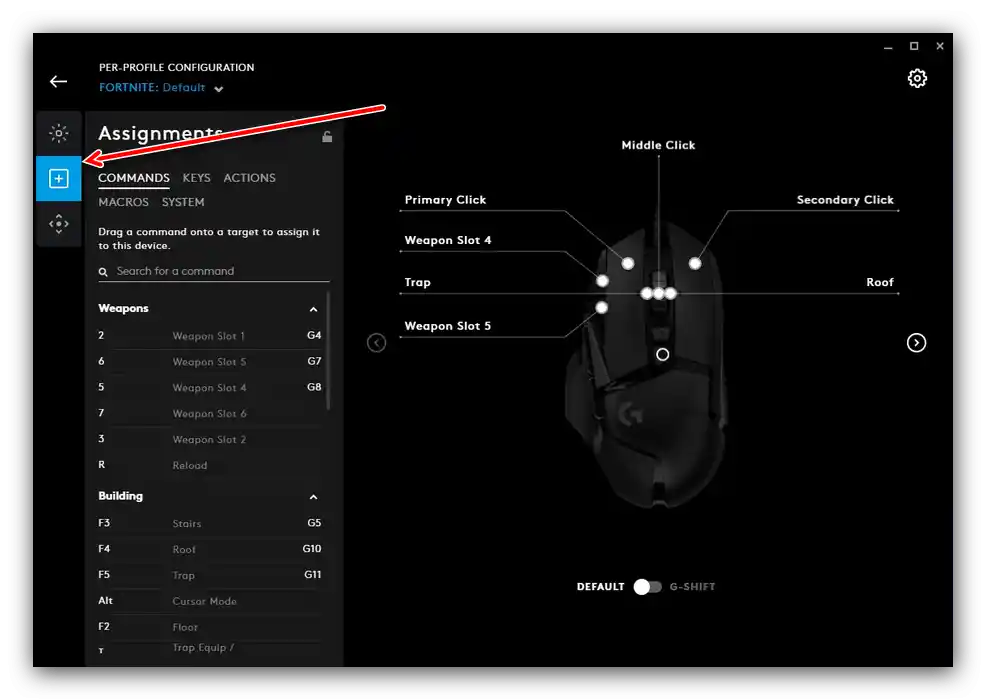Maximize the G HUB window
Viewport: 986px width, 700px height.
point(914,46)
